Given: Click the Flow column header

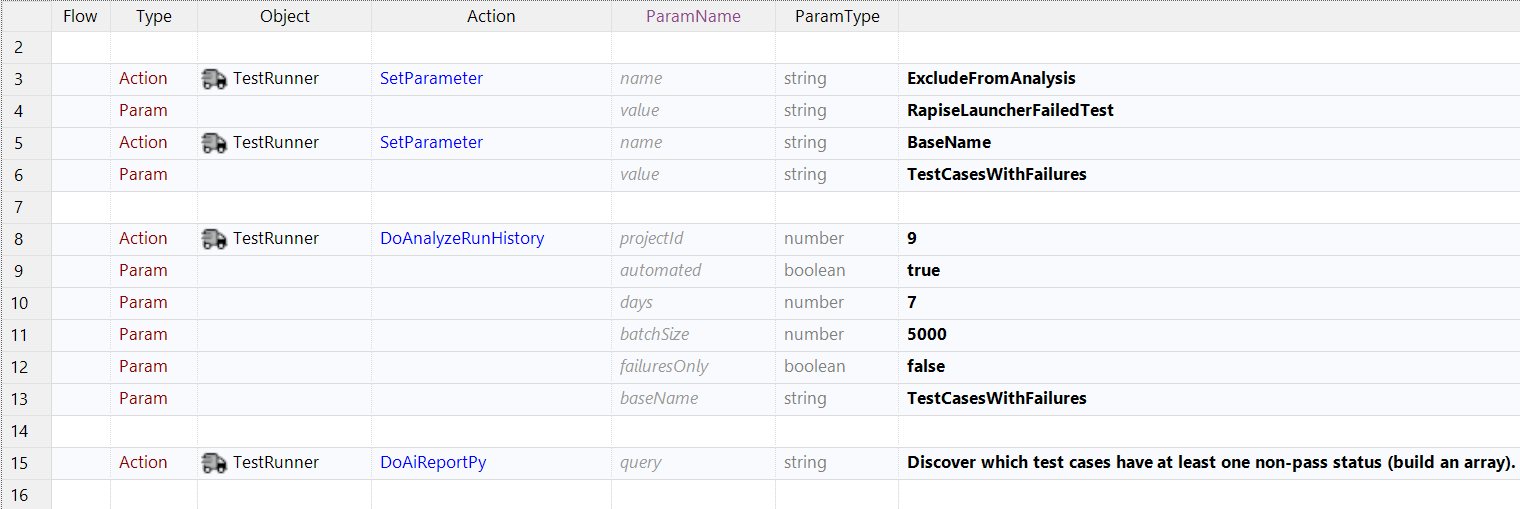Looking at the screenshot, I should pyautogui.click(x=80, y=16).
